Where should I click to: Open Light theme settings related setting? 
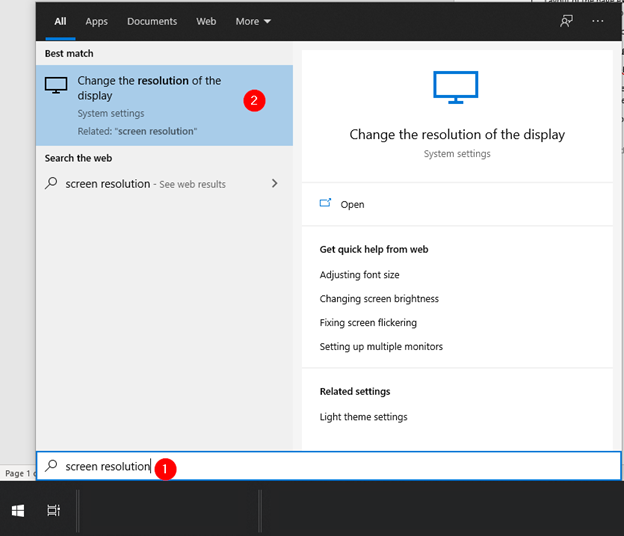363,417
